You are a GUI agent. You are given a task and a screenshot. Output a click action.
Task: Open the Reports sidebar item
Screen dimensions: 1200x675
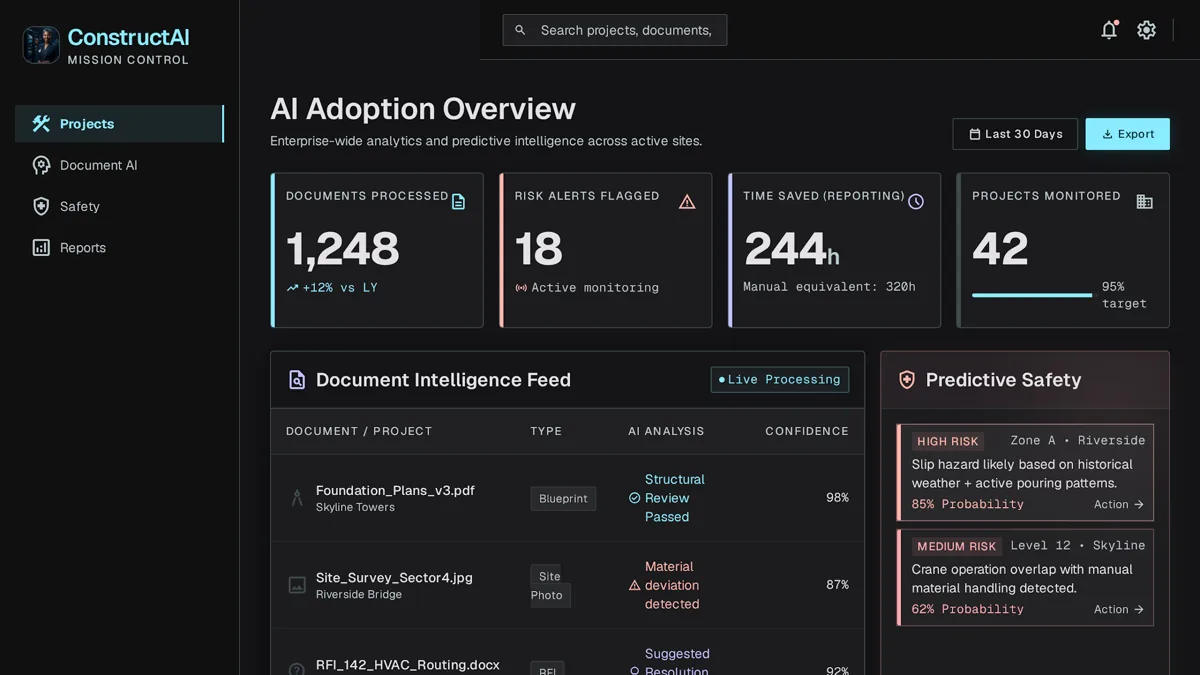coord(119,247)
